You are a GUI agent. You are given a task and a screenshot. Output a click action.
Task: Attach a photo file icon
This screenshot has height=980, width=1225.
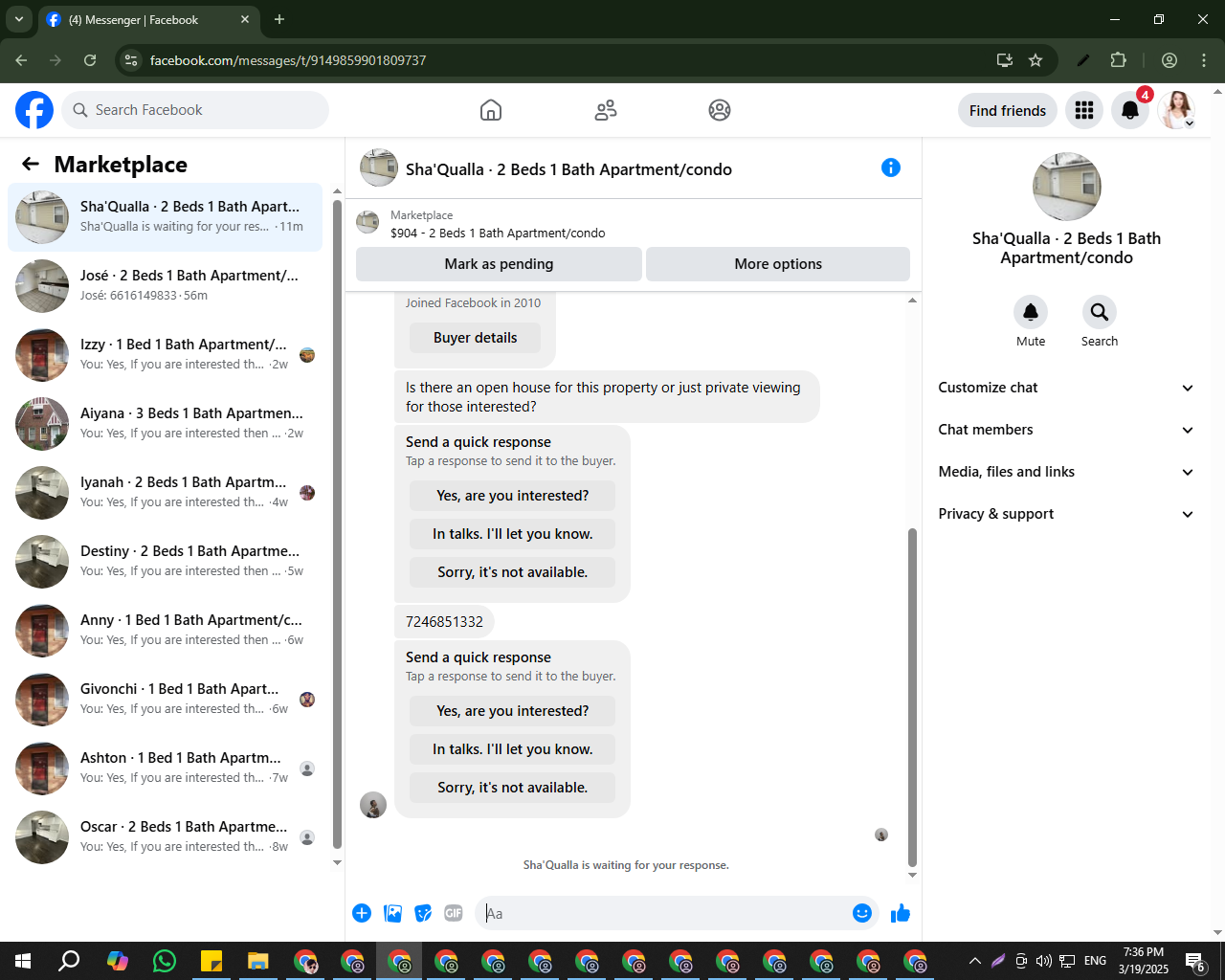tap(392, 913)
